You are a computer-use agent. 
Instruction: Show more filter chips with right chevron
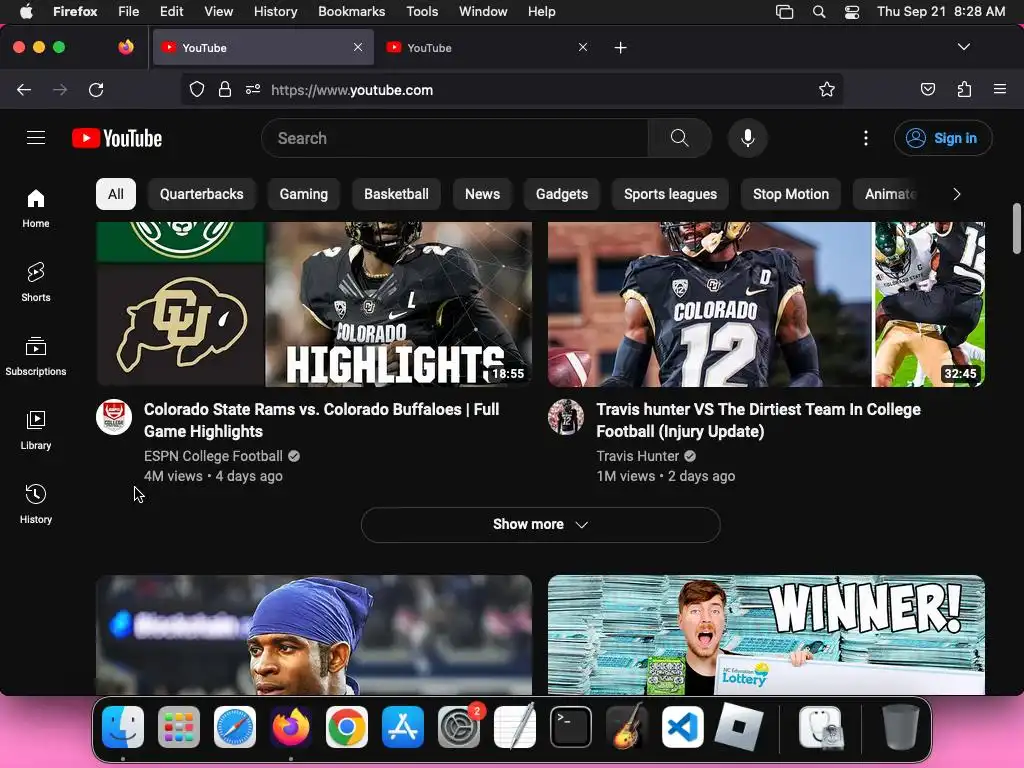point(956,194)
